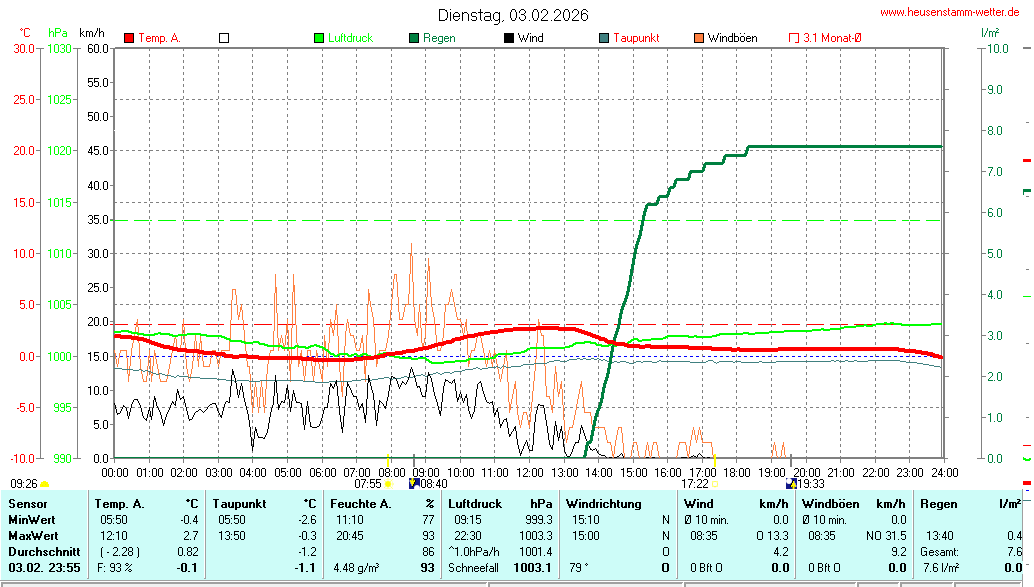
Task: Select the dark green Regen legend square
Action: pyautogui.click(x=414, y=38)
